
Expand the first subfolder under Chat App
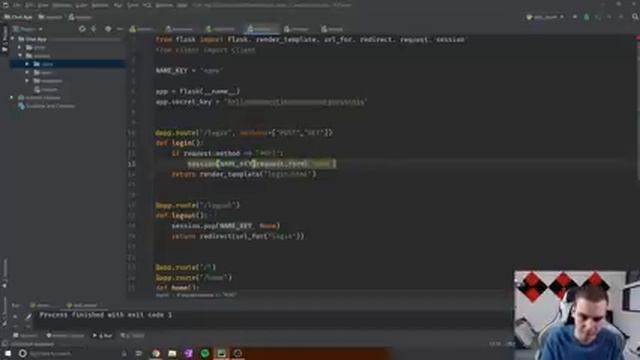20,47
